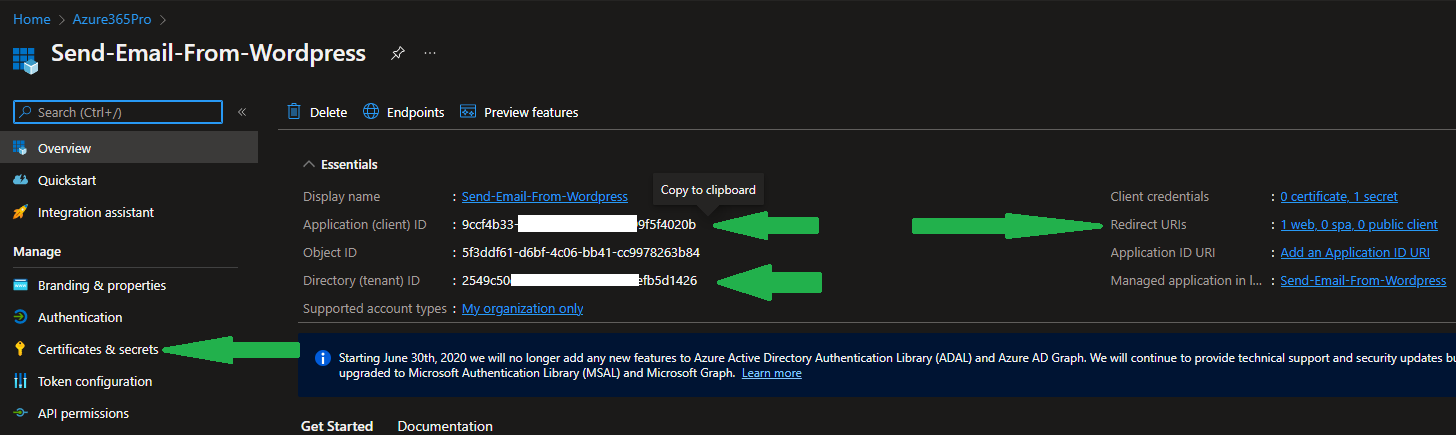Click the Delete trash icon
The height and width of the screenshot is (435, 1456).
click(294, 111)
